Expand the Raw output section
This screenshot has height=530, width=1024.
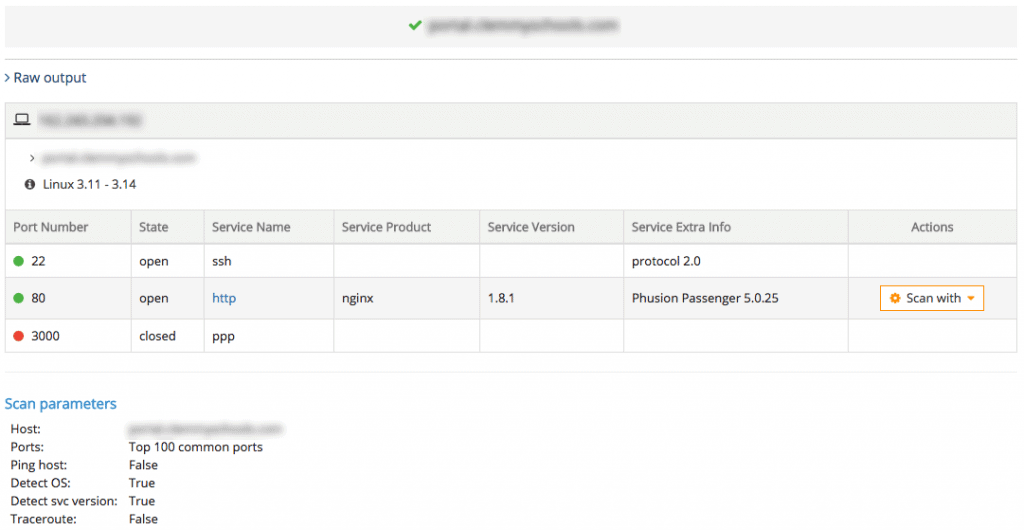45,78
